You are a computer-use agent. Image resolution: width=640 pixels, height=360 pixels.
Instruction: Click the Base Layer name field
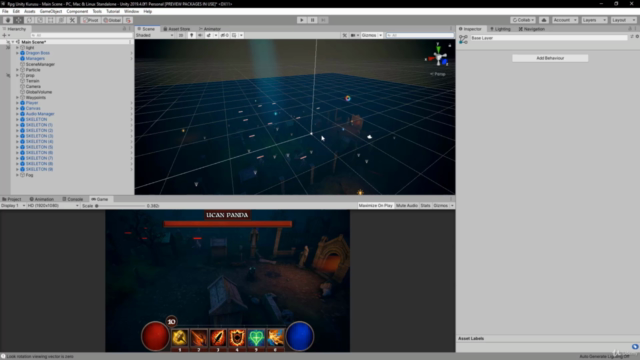coord(549,38)
